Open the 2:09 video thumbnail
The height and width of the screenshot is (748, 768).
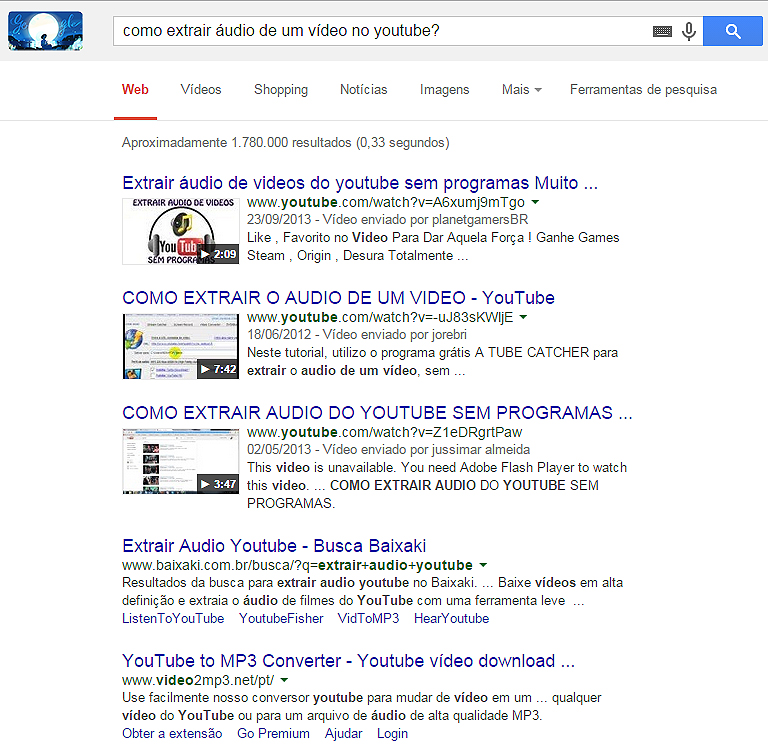(181, 231)
